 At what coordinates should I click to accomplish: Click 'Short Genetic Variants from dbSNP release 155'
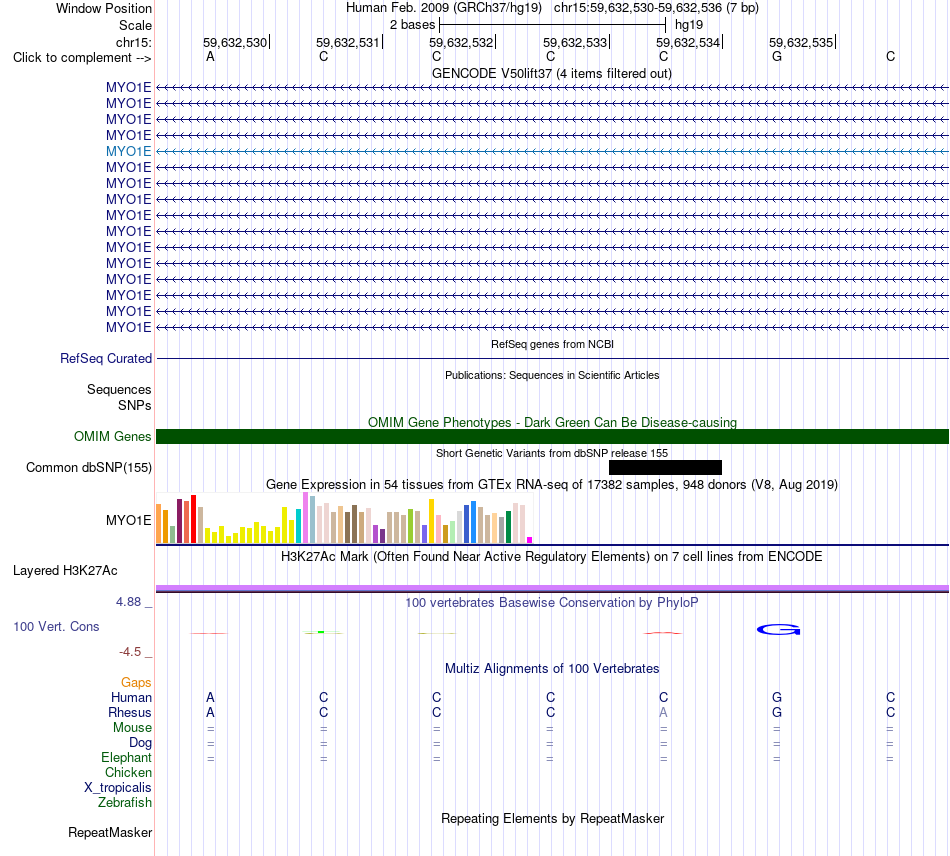tap(552, 453)
